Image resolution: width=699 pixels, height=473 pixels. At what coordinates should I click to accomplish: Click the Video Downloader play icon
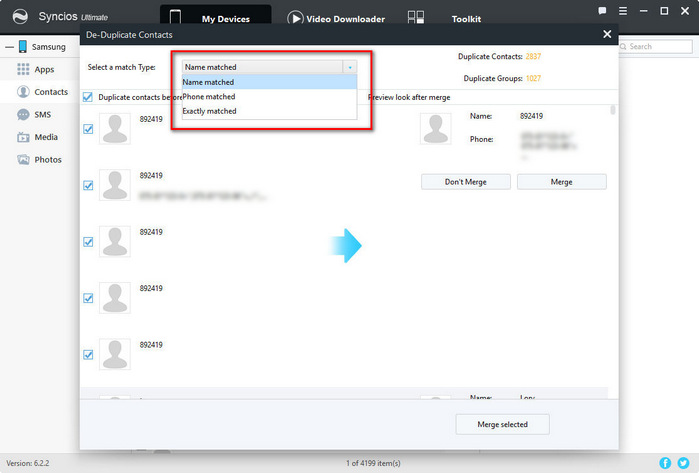point(295,19)
